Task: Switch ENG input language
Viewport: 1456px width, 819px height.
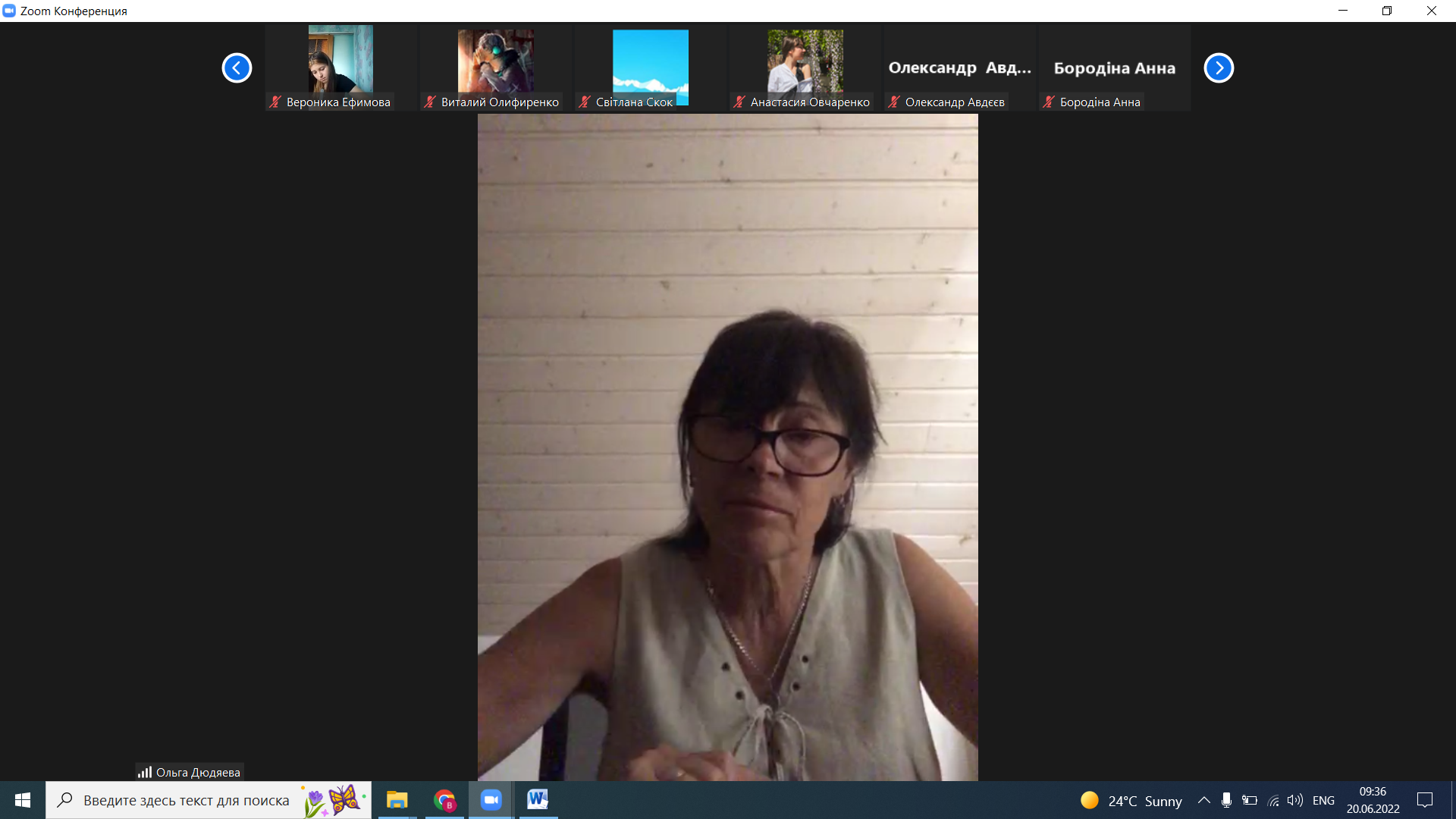Action: click(x=1323, y=801)
